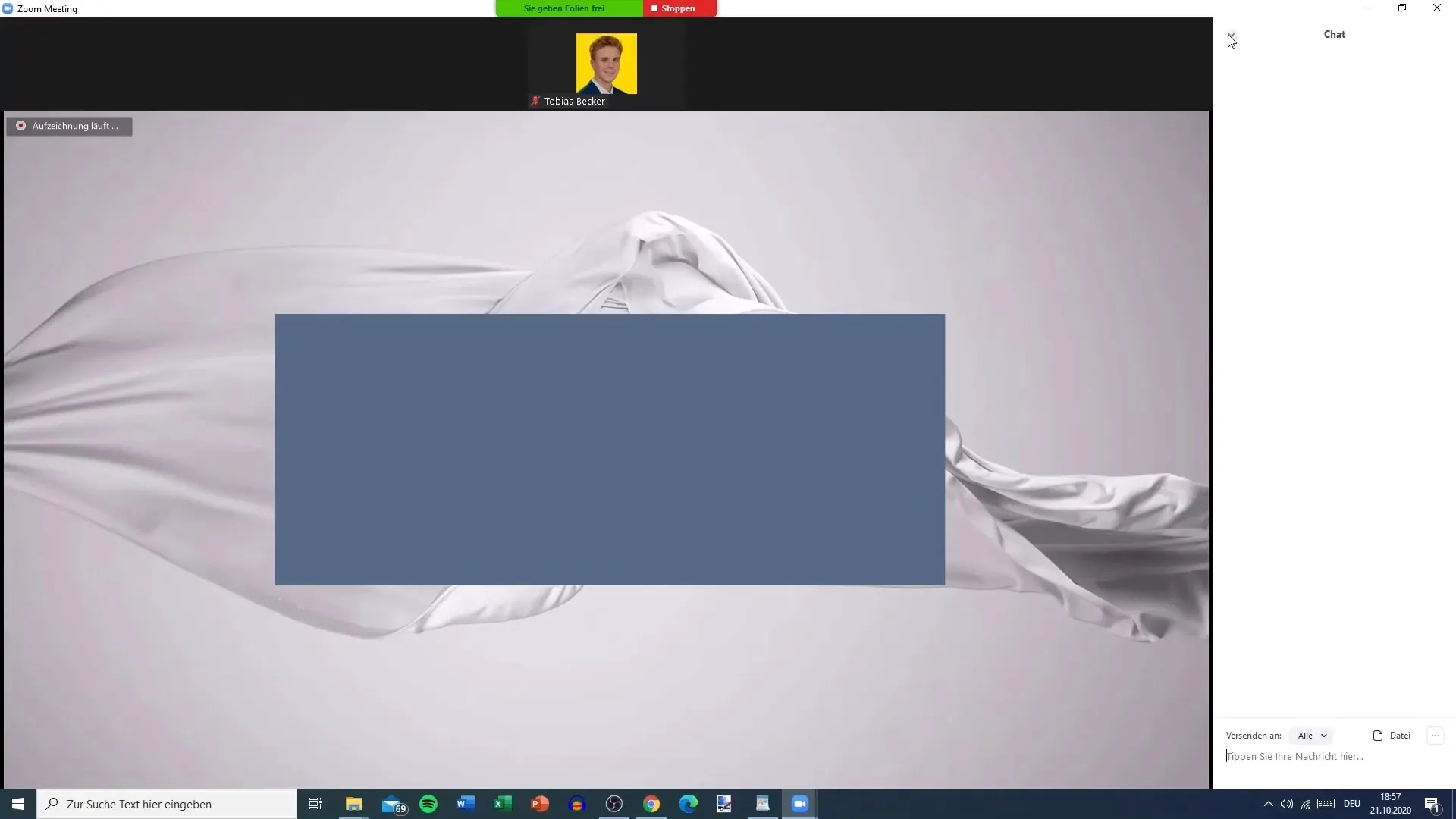Open Spotify from the taskbar
This screenshot has width=1456, height=819.
pyautogui.click(x=428, y=804)
